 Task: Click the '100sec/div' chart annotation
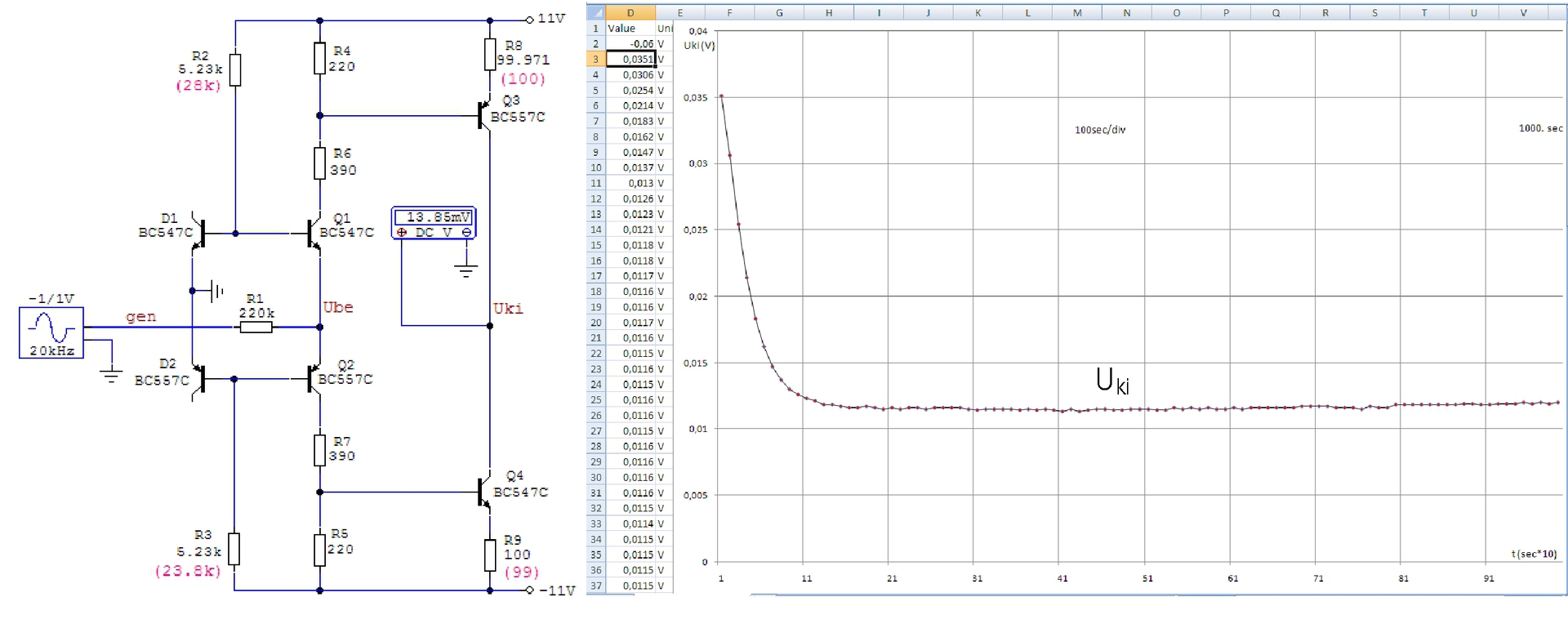pyautogui.click(x=1100, y=130)
